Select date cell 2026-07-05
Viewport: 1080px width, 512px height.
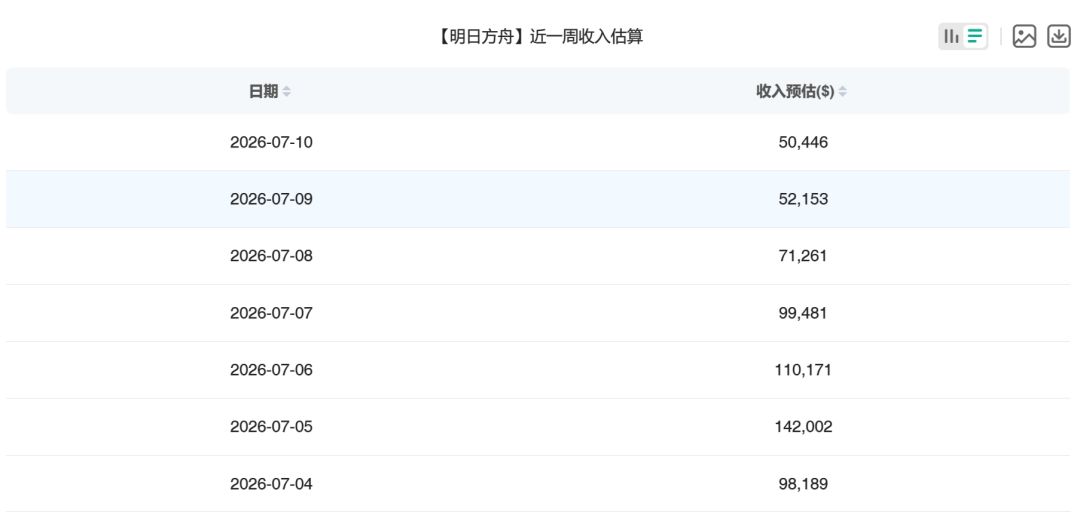[271, 427]
